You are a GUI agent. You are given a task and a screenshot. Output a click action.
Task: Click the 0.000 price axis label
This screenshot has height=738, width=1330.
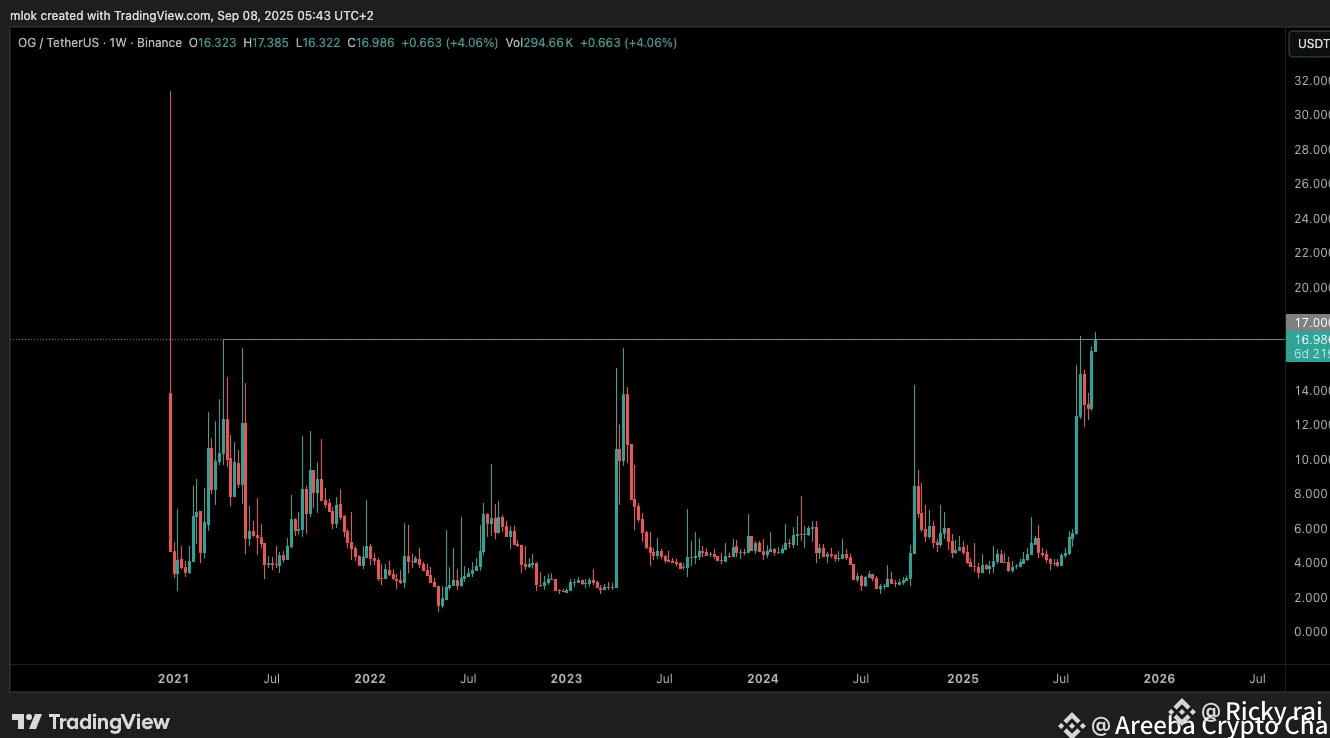click(1313, 632)
